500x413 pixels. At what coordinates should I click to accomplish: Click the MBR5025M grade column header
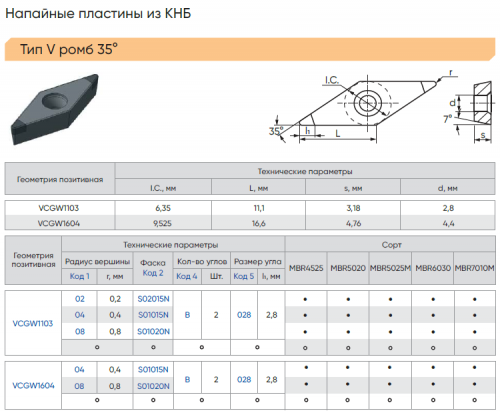click(390, 268)
